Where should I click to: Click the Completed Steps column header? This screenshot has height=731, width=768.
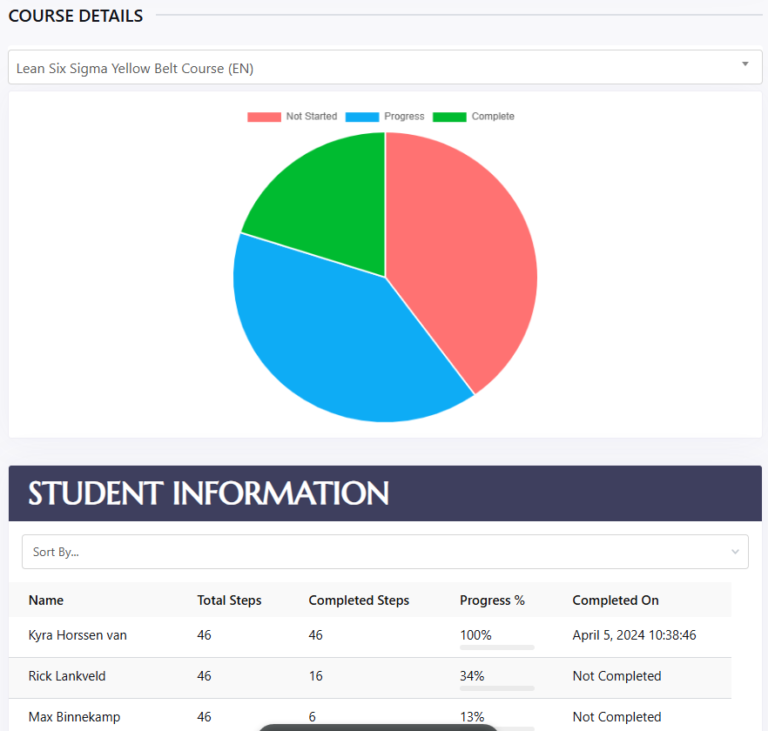(358, 601)
